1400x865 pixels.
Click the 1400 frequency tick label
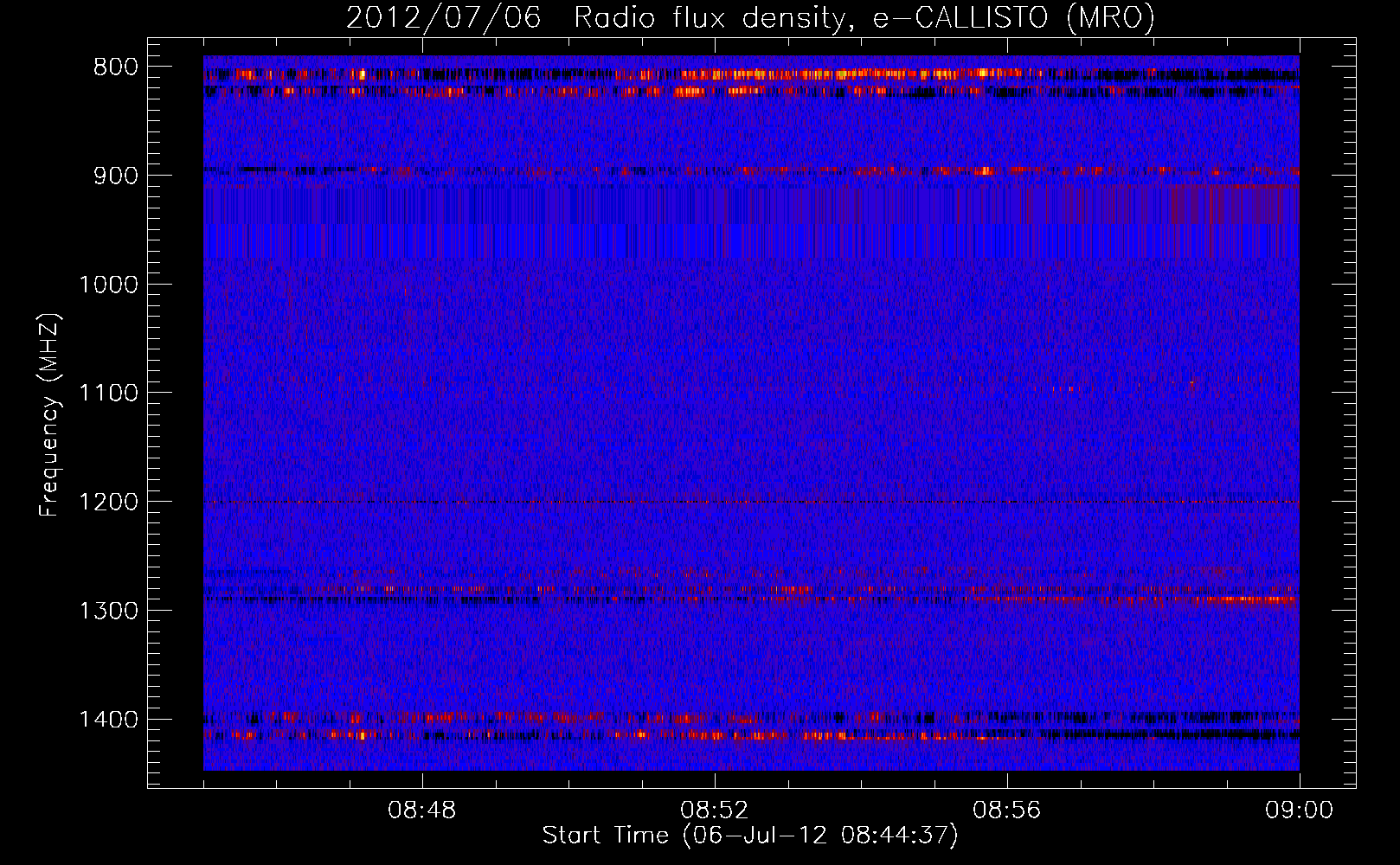109,720
